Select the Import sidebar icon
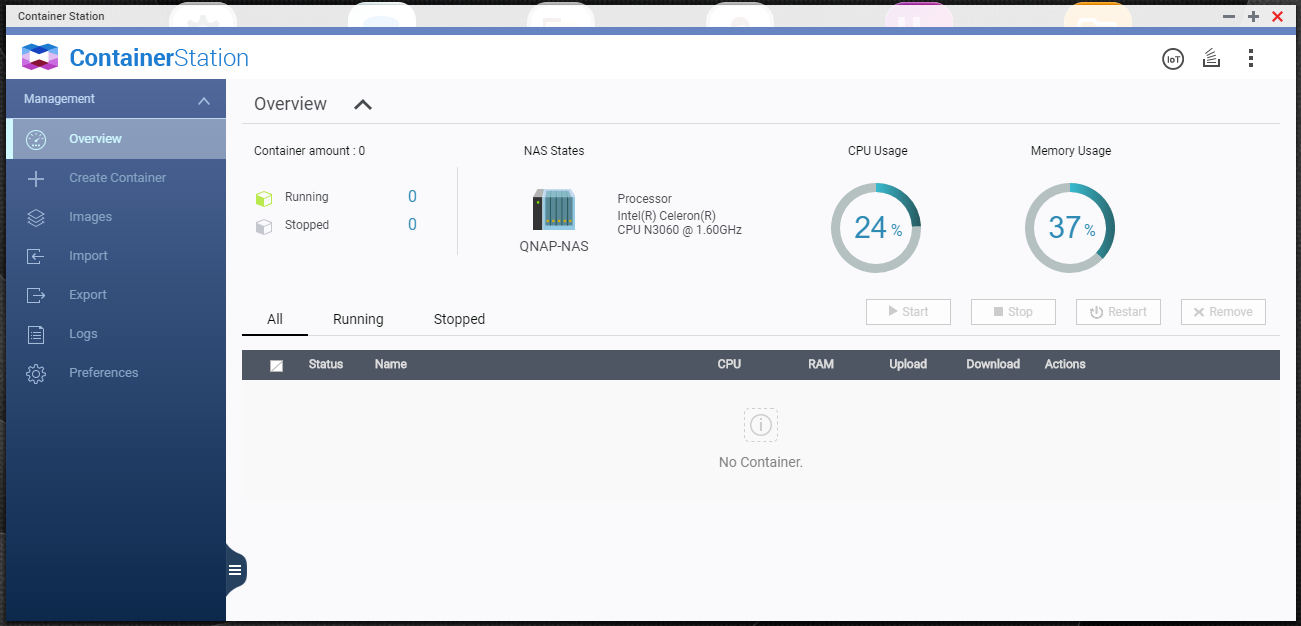Viewport: 1301px width, 626px height. [36, 256]
